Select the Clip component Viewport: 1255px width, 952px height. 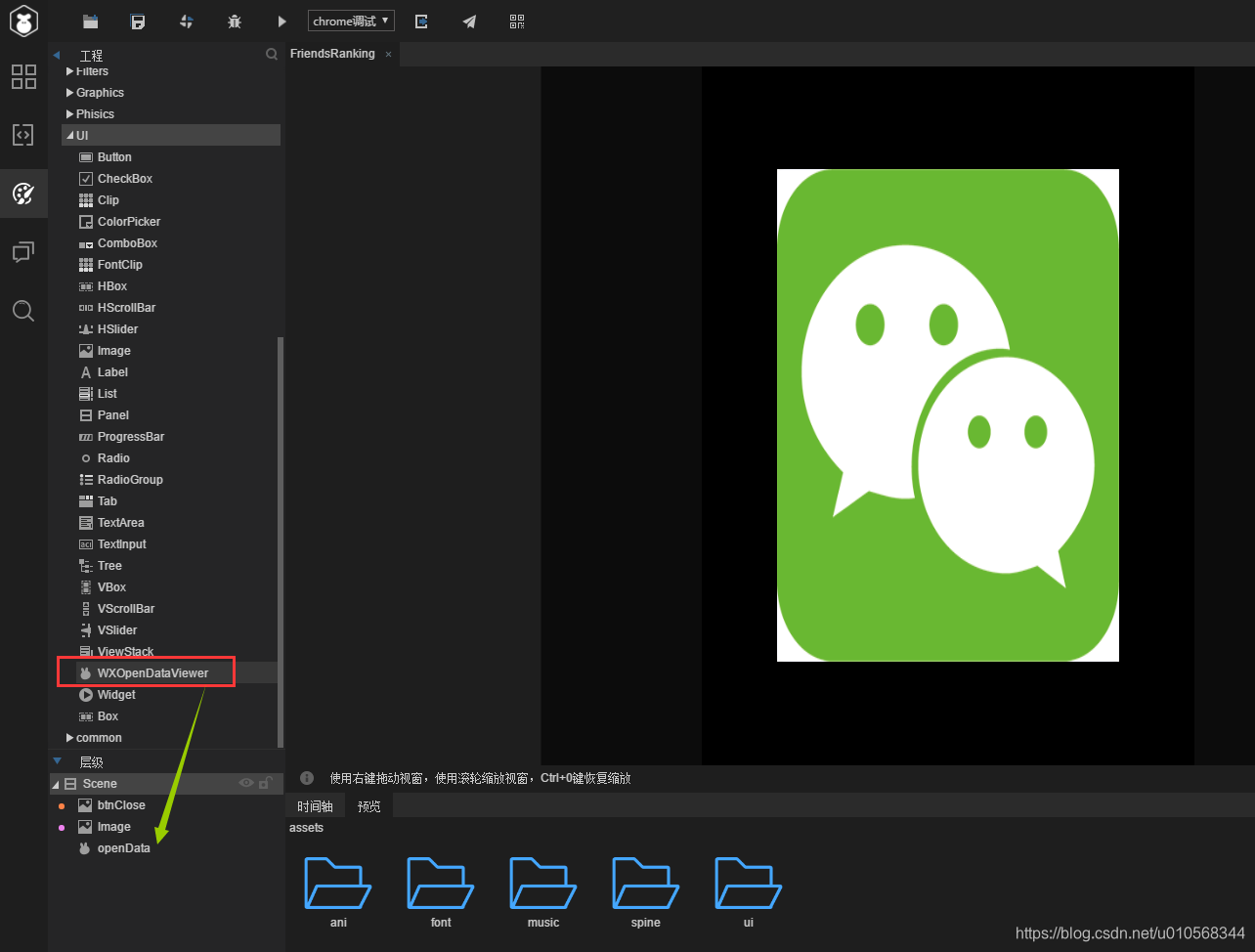[108, 200]
